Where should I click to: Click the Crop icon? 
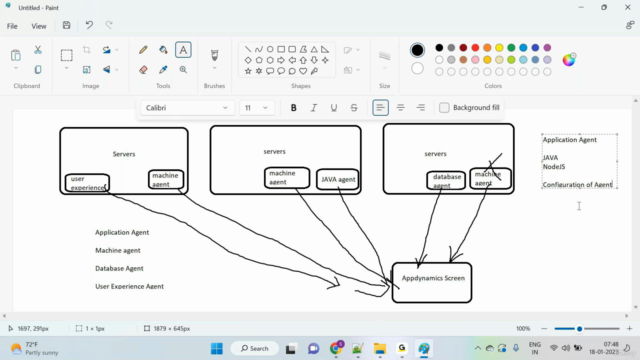[x=87, y=50]
